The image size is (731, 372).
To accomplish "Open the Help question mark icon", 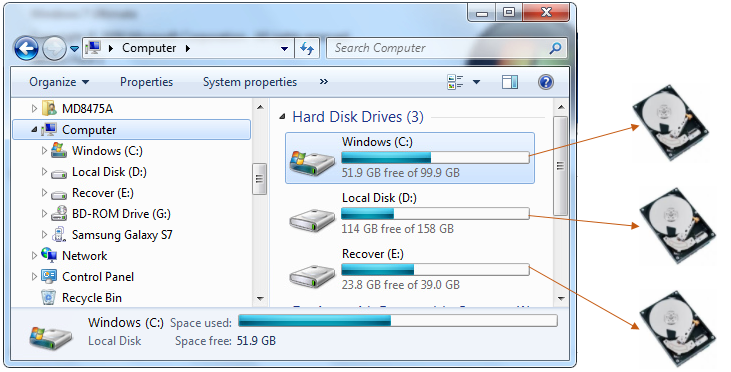I will point(545,82).
